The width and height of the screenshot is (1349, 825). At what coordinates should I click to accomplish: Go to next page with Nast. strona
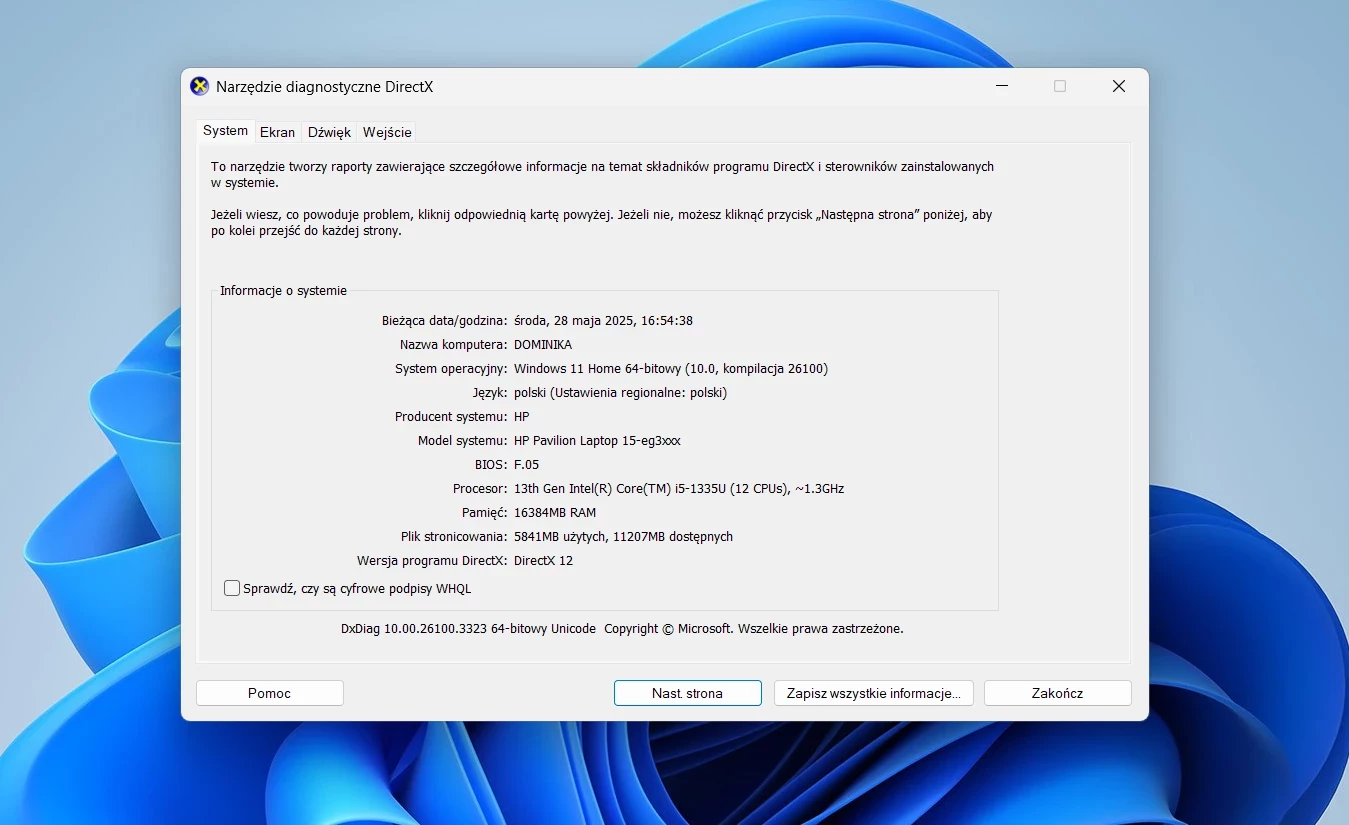687,693
